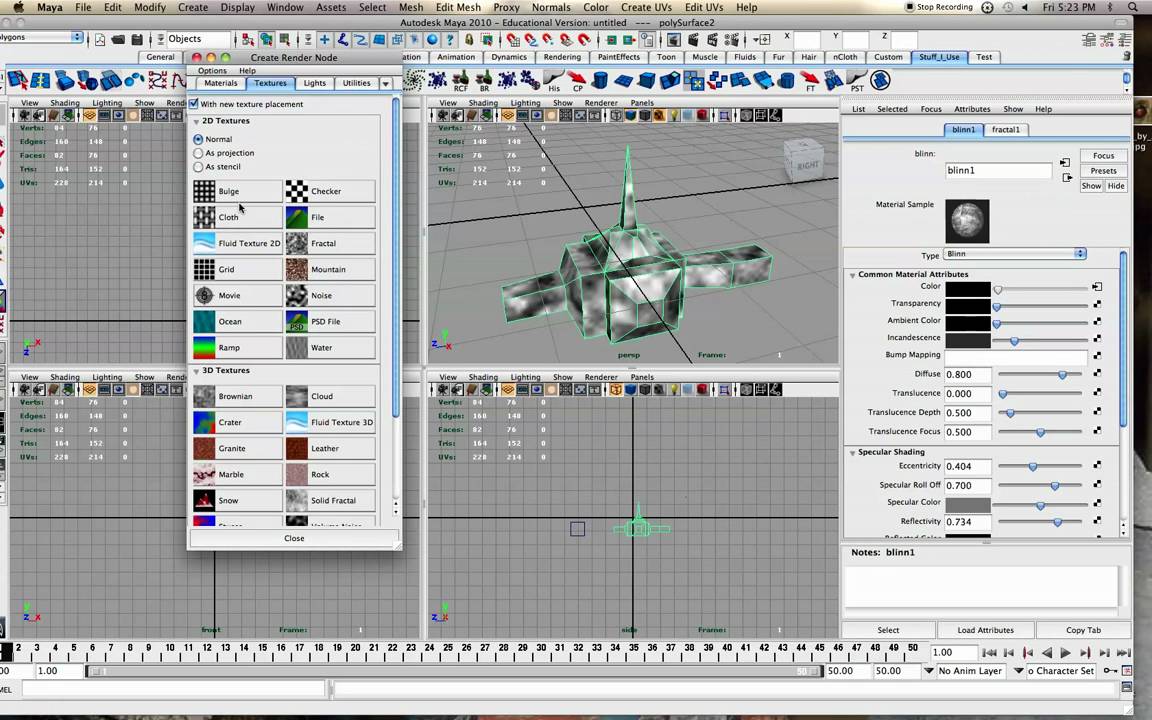
Task: Create a Fluid Texture 3D node
Action: [331, 422]
